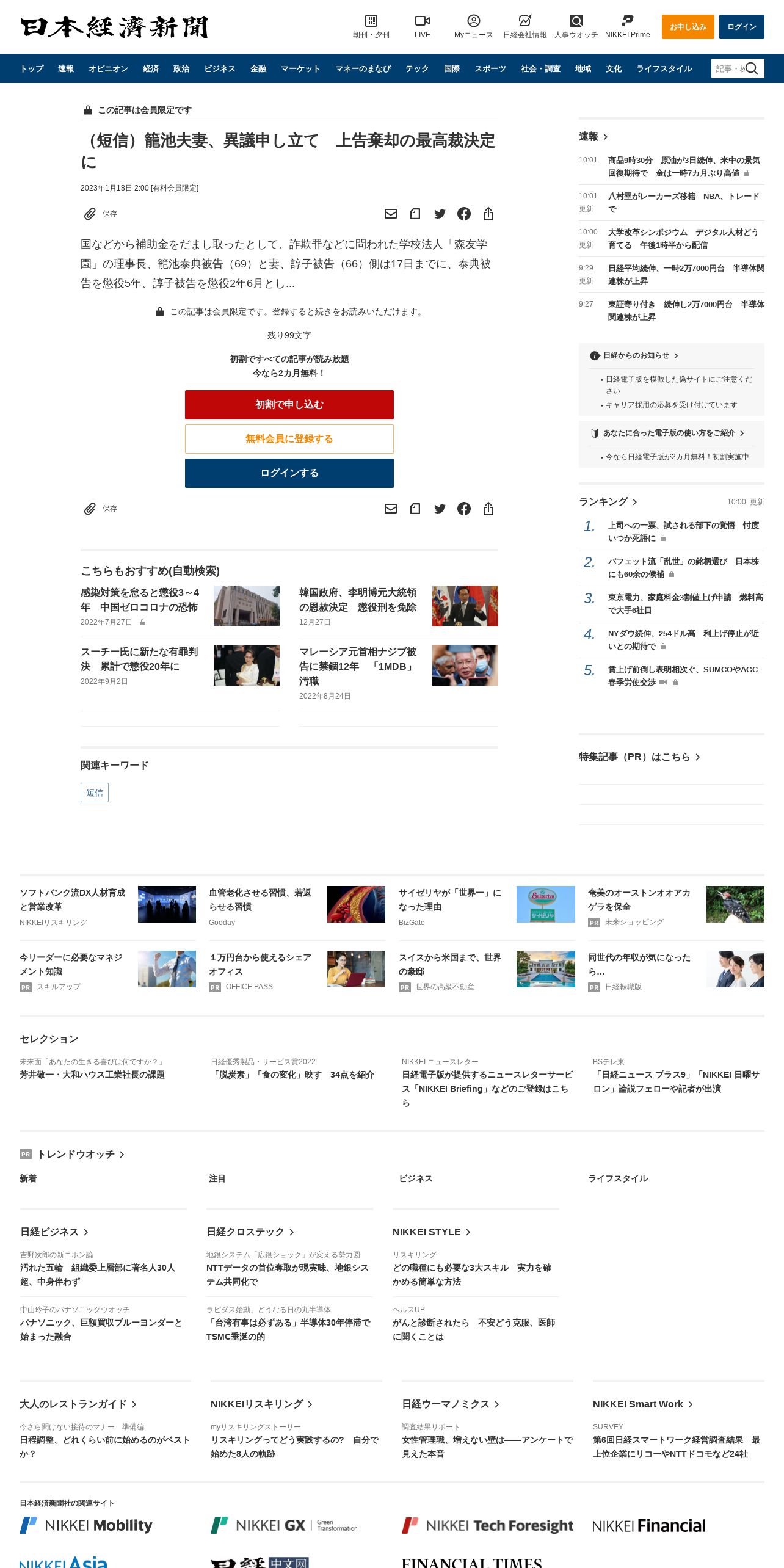Open NIKKEI Smart Work section header
784x1568 pixels.
tap(643, 1404)
